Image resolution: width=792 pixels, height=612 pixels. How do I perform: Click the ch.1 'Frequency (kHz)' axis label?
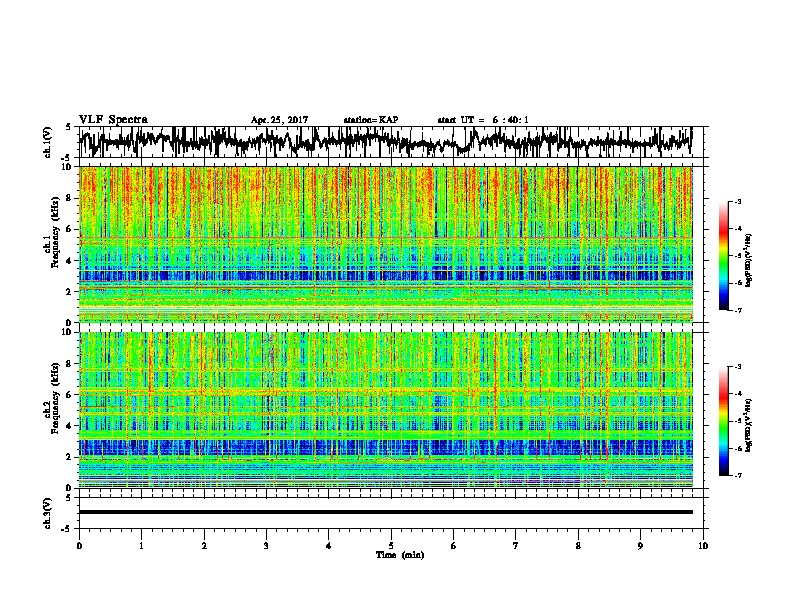point(55,232)
